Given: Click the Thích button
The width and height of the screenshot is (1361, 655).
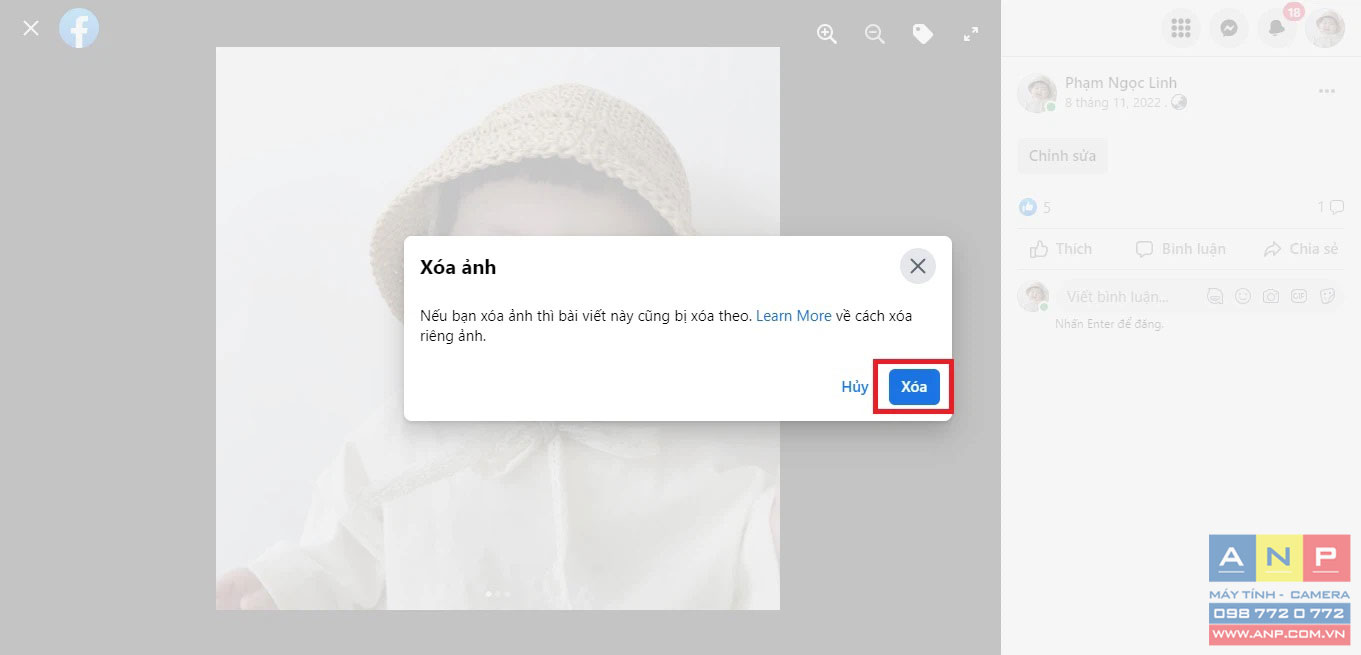Looking at the screenshot, I should [x=1062, y=249].
